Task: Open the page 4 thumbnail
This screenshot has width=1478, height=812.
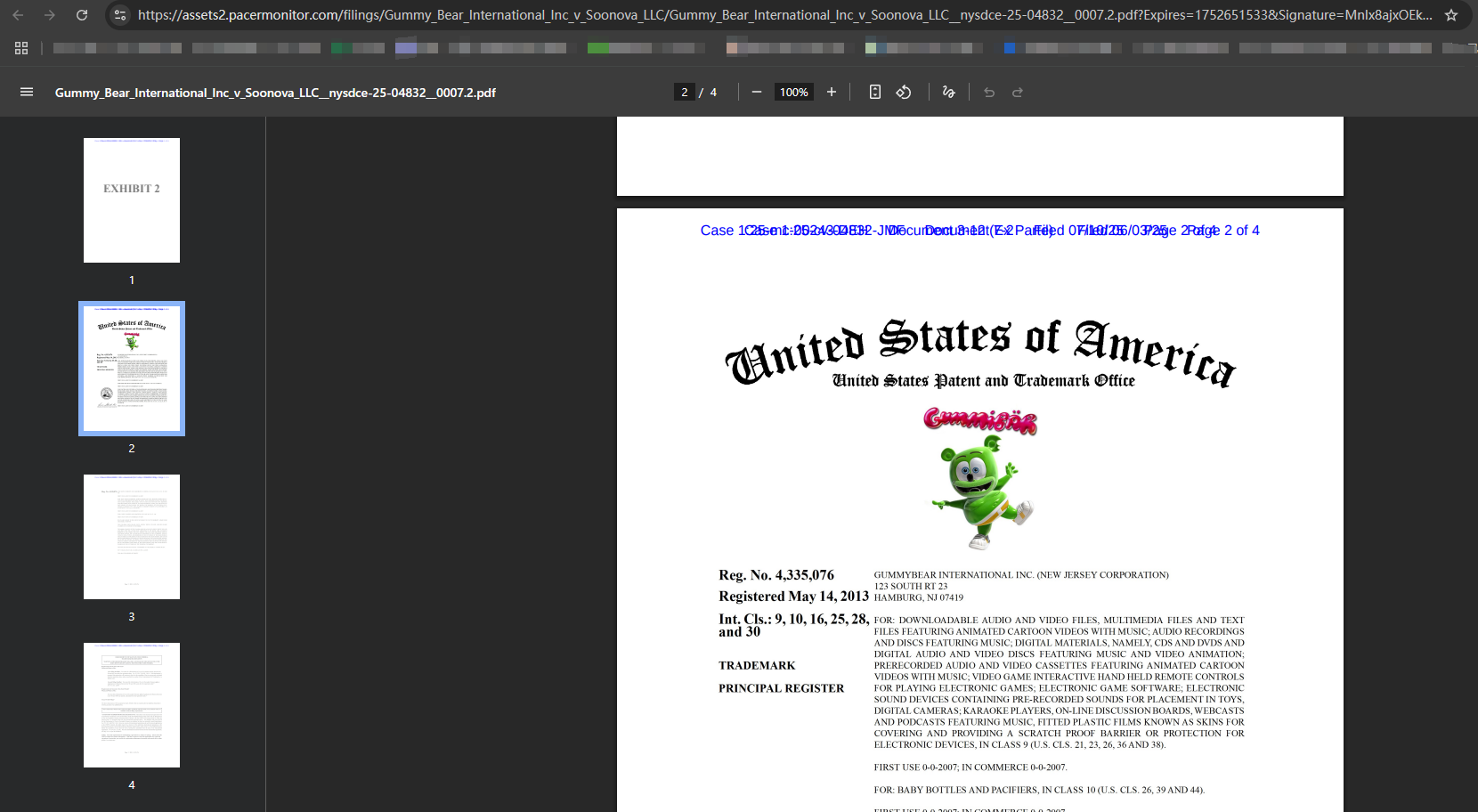Action: click(132, 705)
